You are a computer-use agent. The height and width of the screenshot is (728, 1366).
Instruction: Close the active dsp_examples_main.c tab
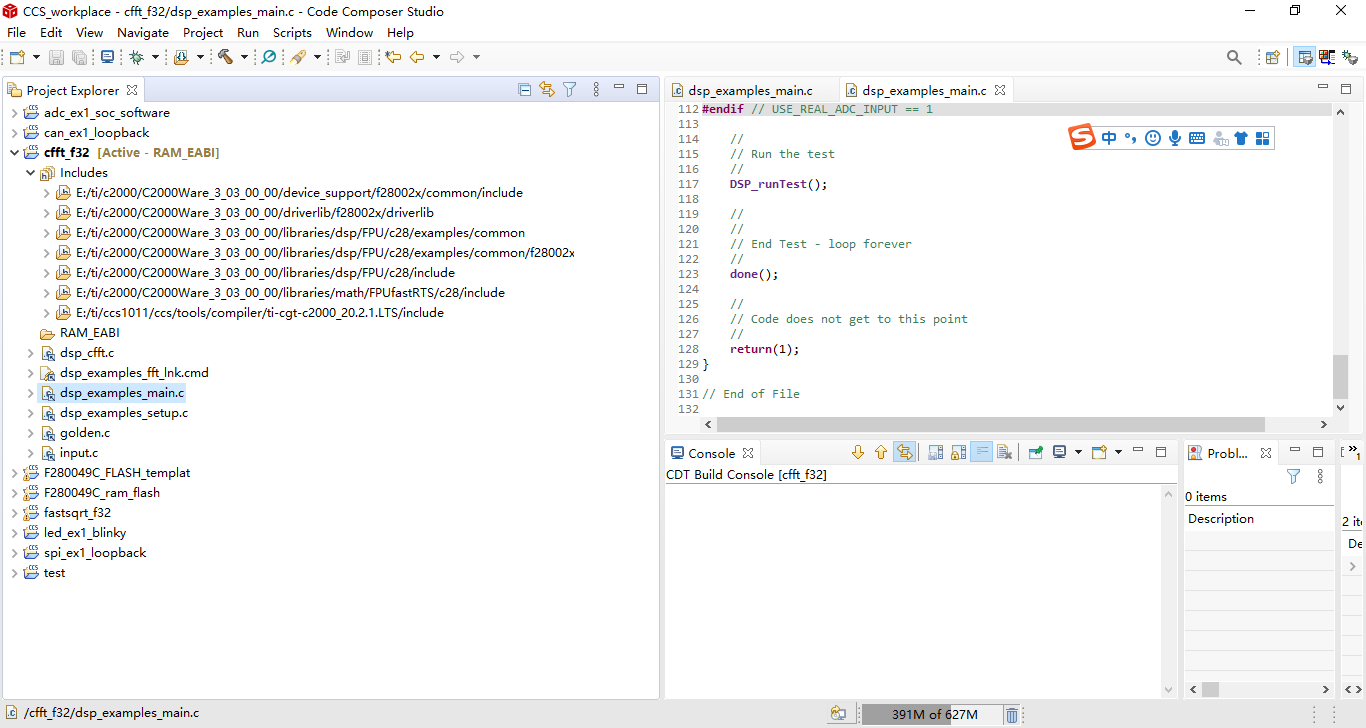pos(1000,90)
